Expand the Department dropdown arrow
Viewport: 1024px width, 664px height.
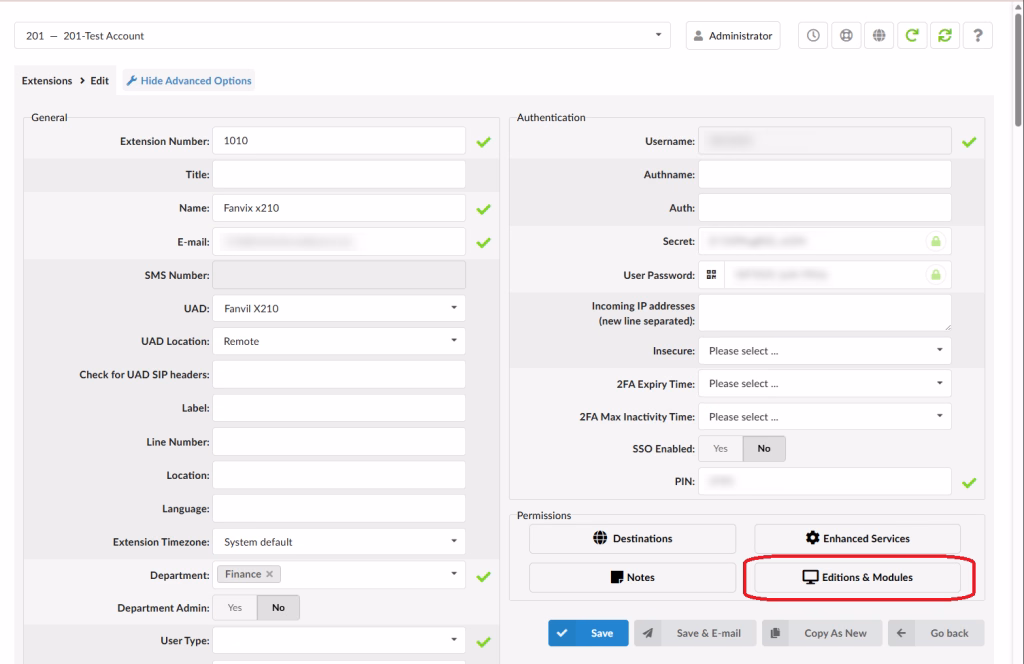pos(454,574)
